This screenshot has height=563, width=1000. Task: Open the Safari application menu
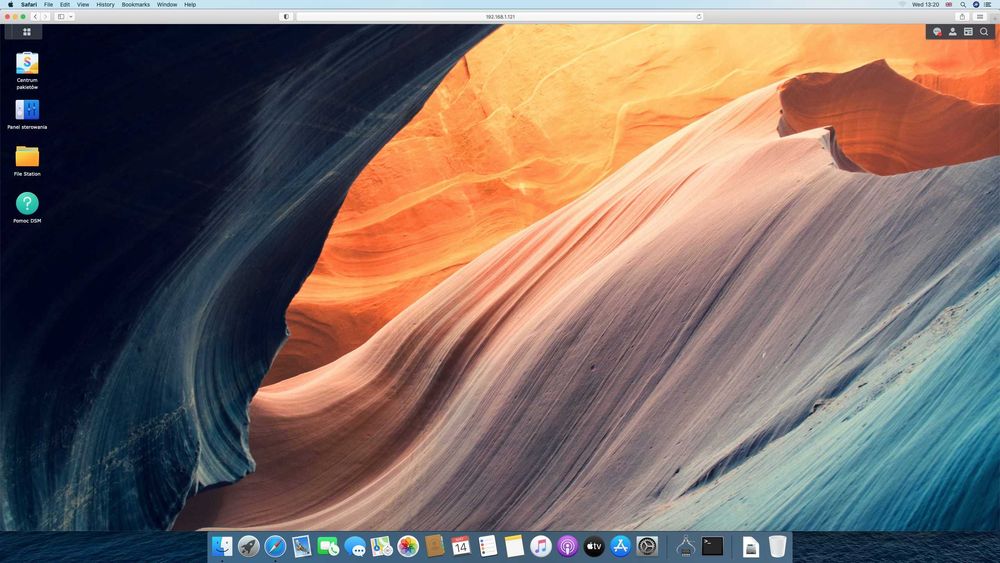pyautogui.click(x=29, y=4)
